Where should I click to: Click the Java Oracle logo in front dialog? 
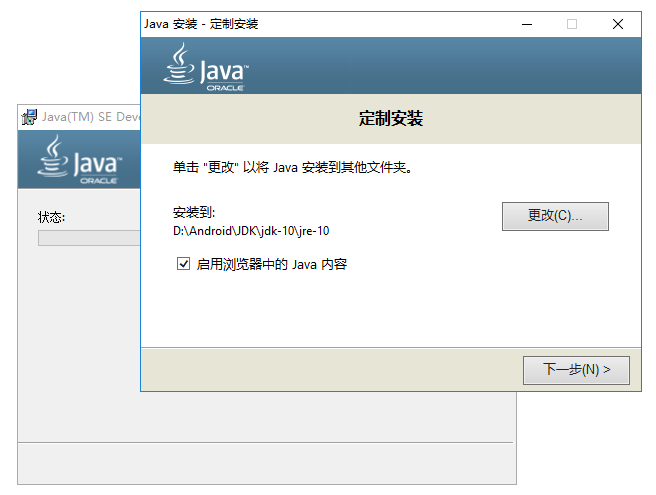point(206,67)
